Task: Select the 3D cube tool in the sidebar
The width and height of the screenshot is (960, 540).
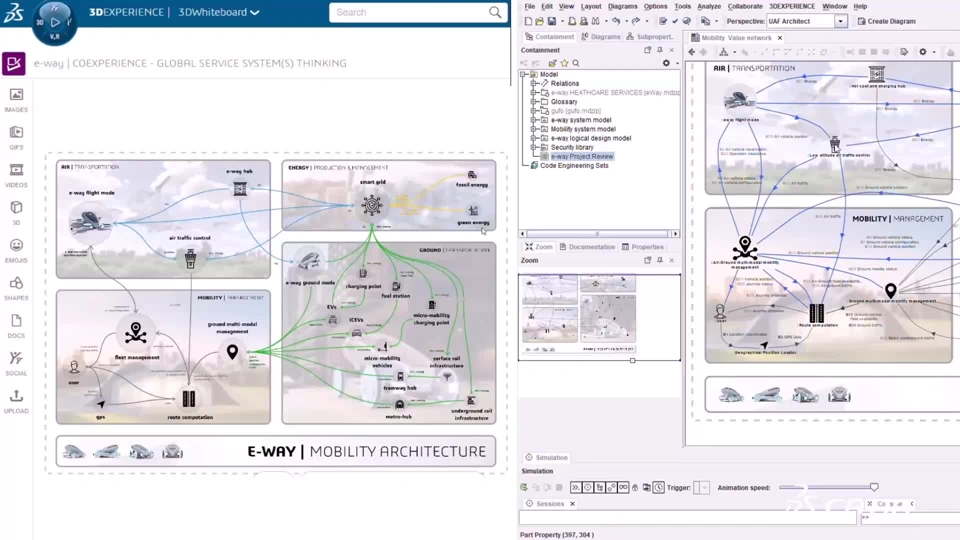Action: tap(16, 212)
